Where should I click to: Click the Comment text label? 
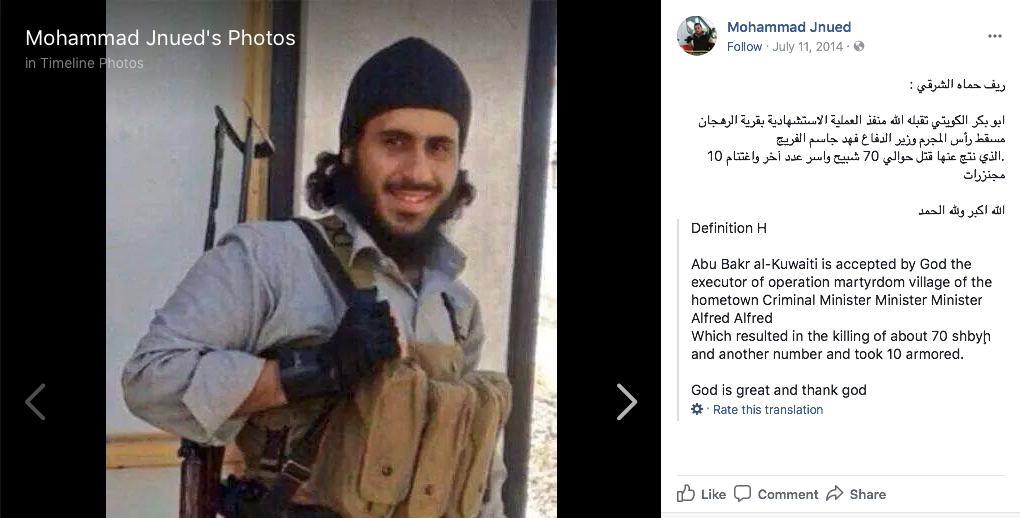(x=788, y=495)
